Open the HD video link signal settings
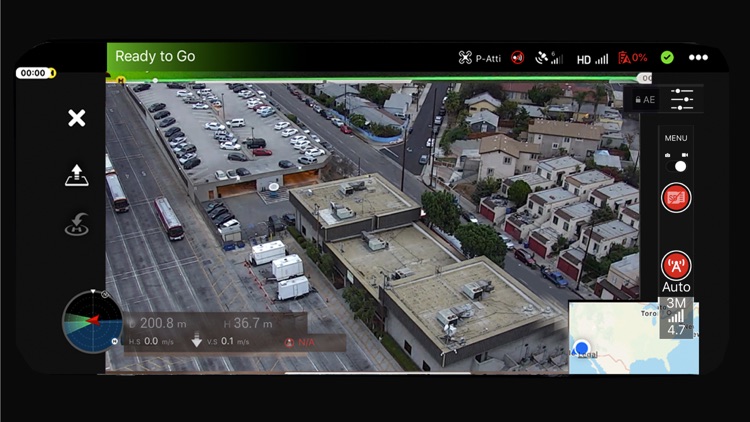 592,59
